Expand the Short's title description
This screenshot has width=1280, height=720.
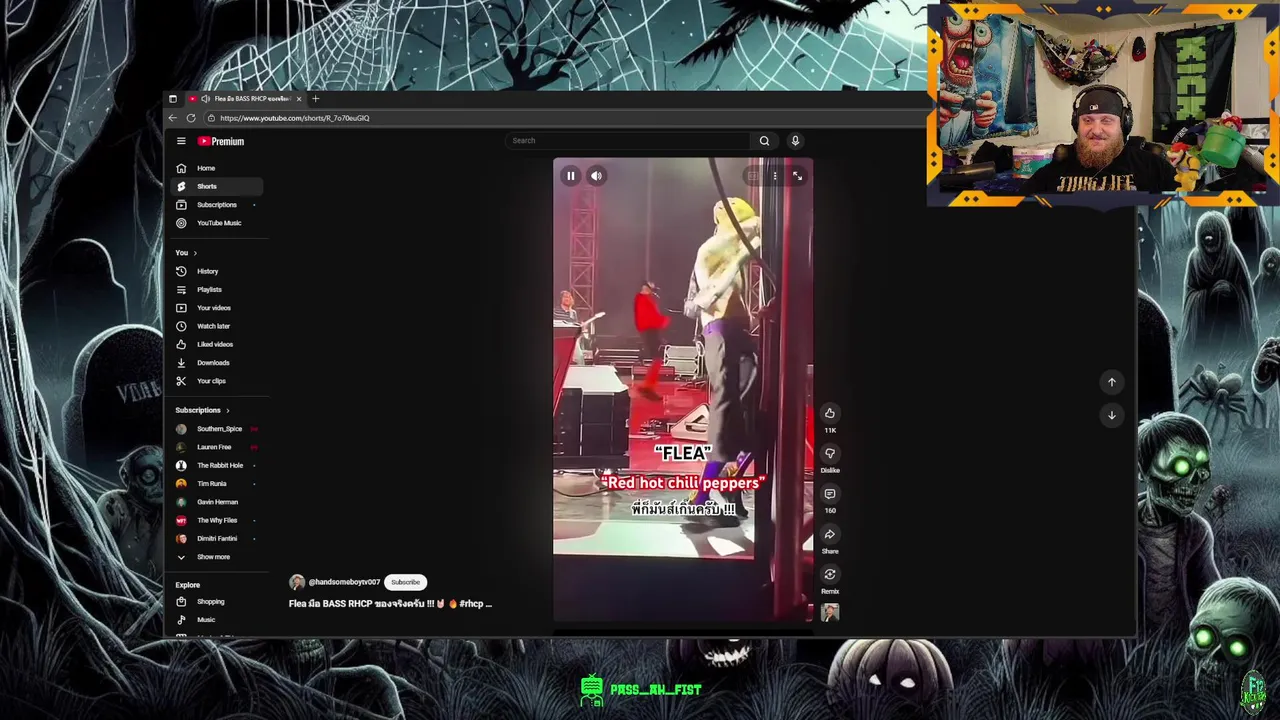tap(390, 604)
